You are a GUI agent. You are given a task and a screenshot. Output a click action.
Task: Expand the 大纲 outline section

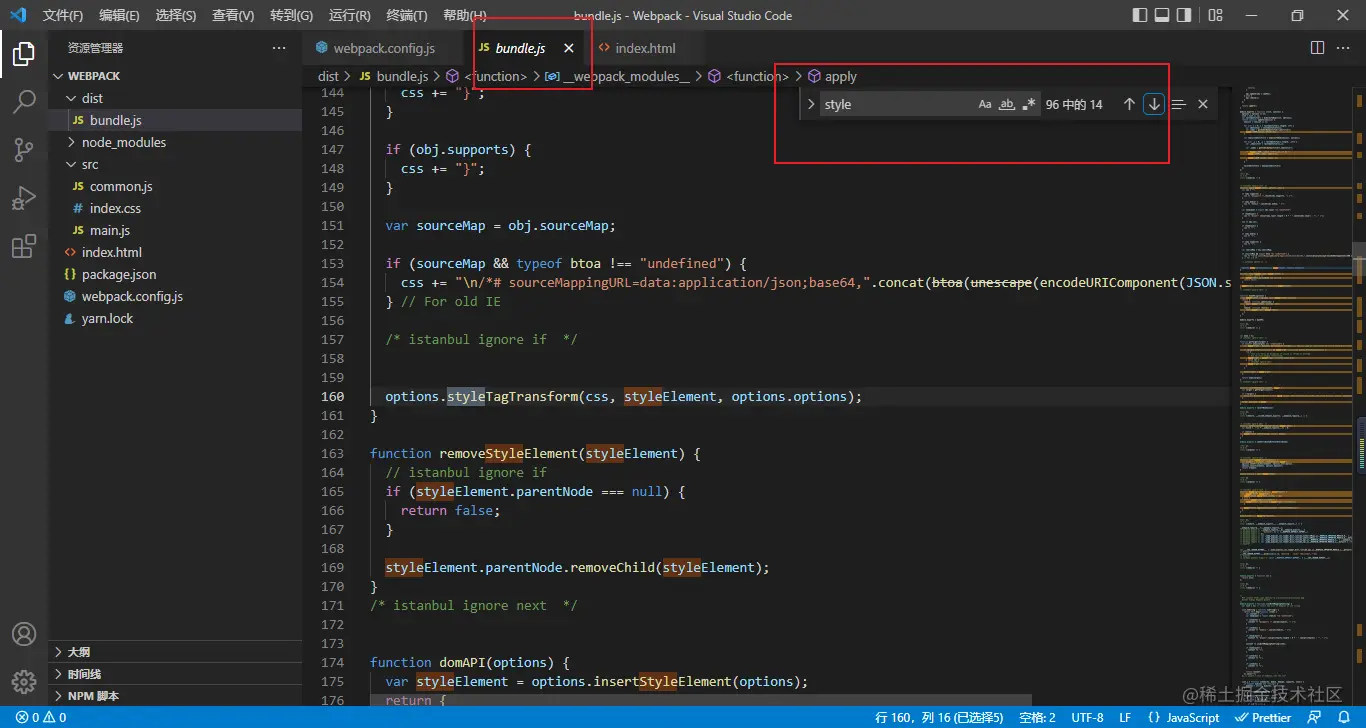click(x=175, y=652)
